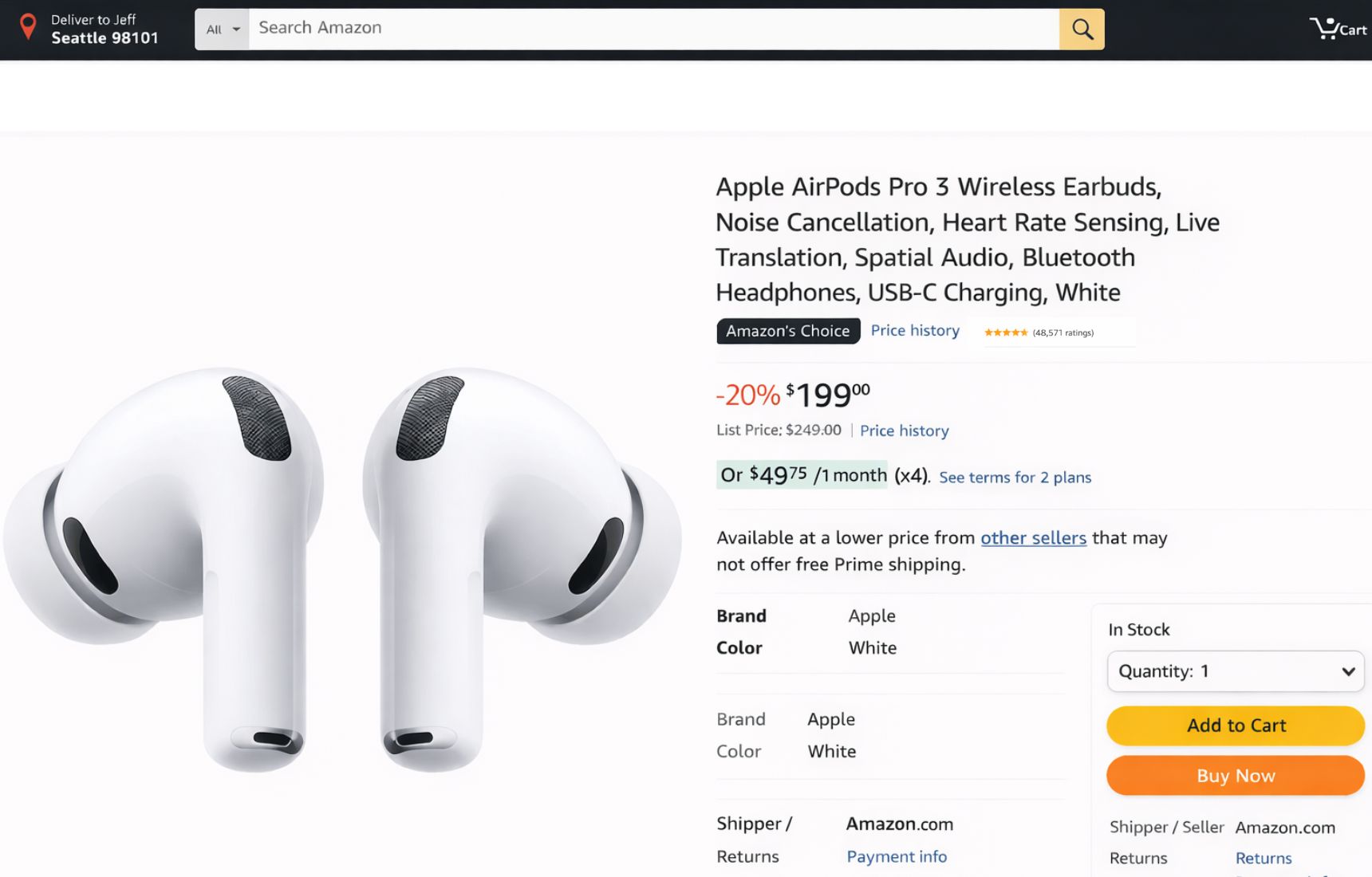Click the star rating stars
Image resolution: width=1372 pixels, height=877 pixels.
1007,332
